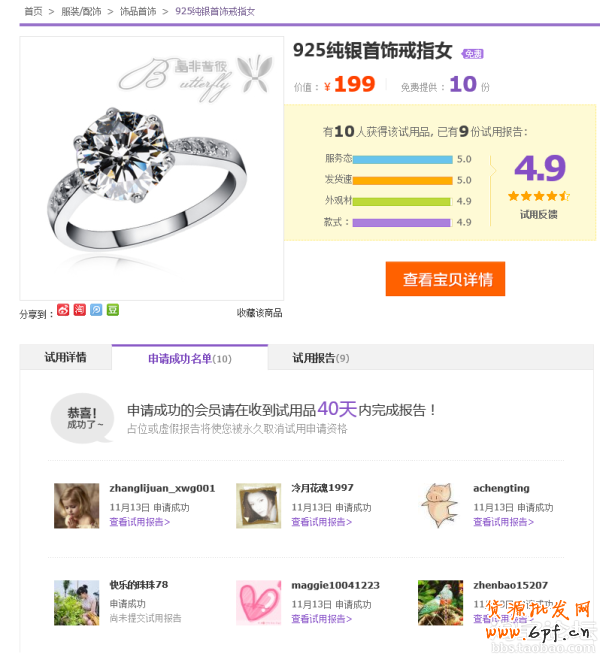
Task: Open the 饰品首饰 breadcrumb link
Action: click(x=138, y=11)
